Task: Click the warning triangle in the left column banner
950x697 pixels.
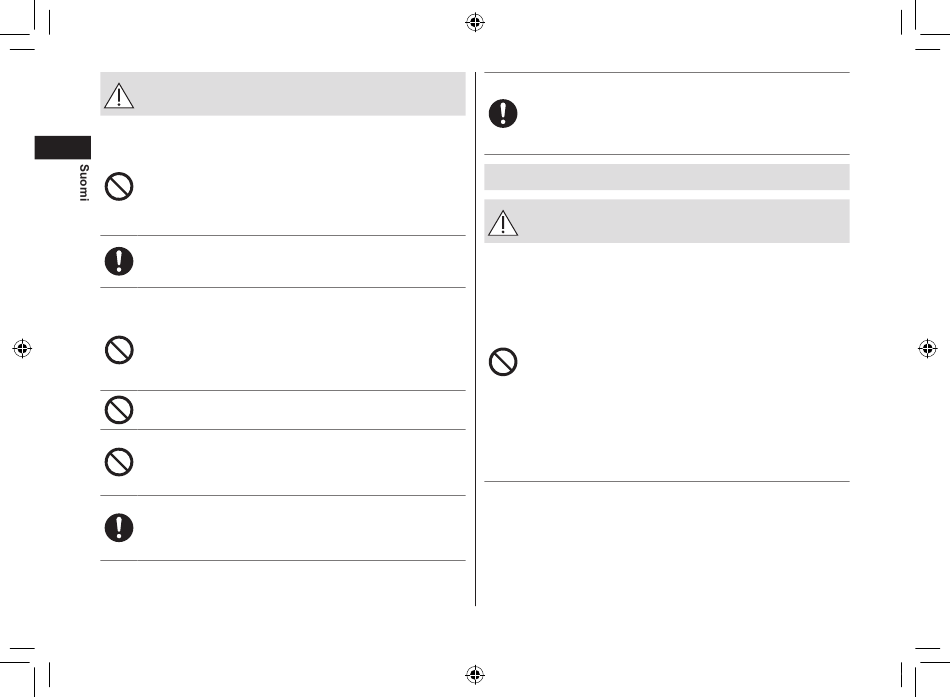Action: coord(119,96)
